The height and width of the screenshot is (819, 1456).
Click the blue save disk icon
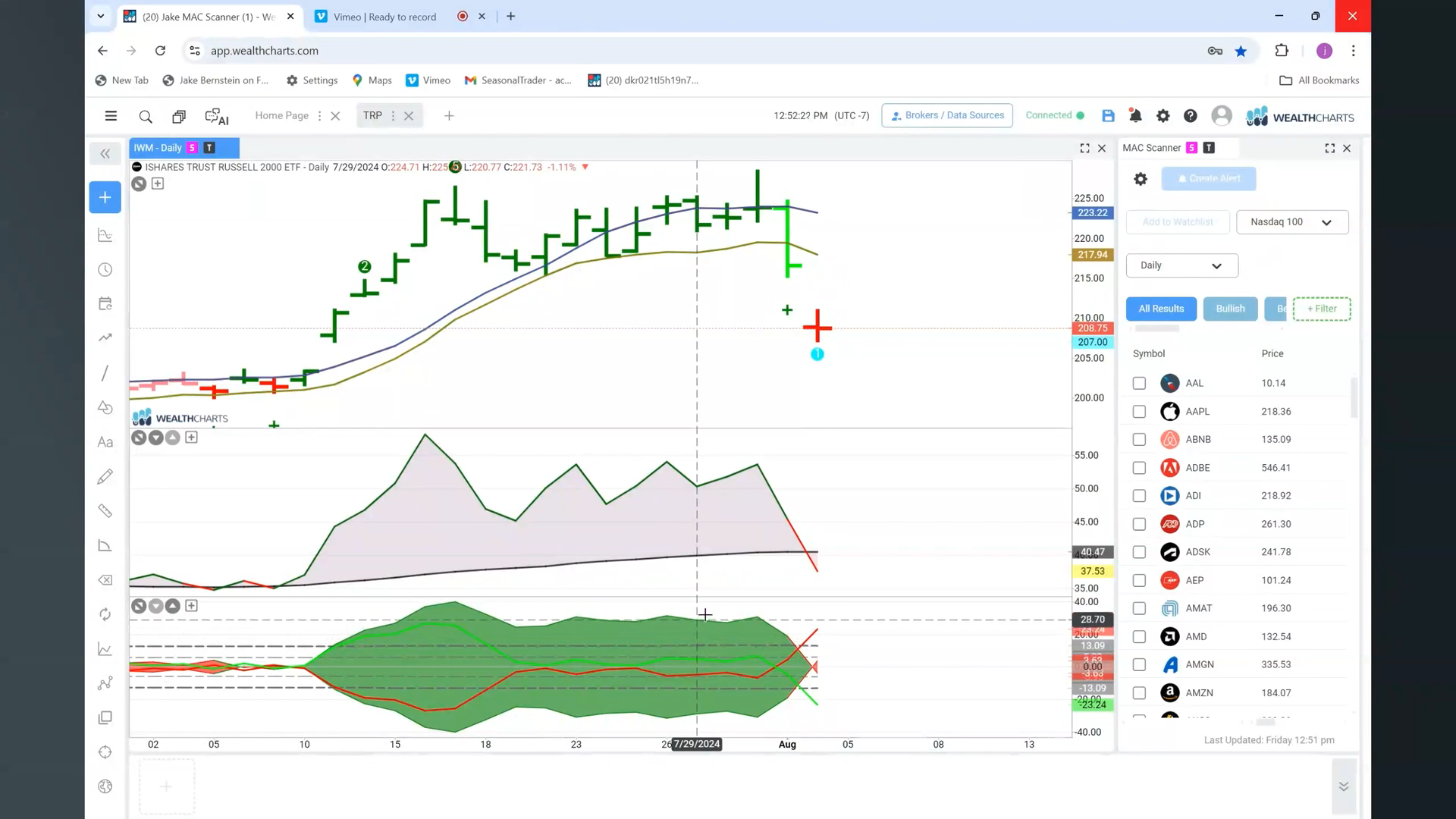tap(1108, 116)
